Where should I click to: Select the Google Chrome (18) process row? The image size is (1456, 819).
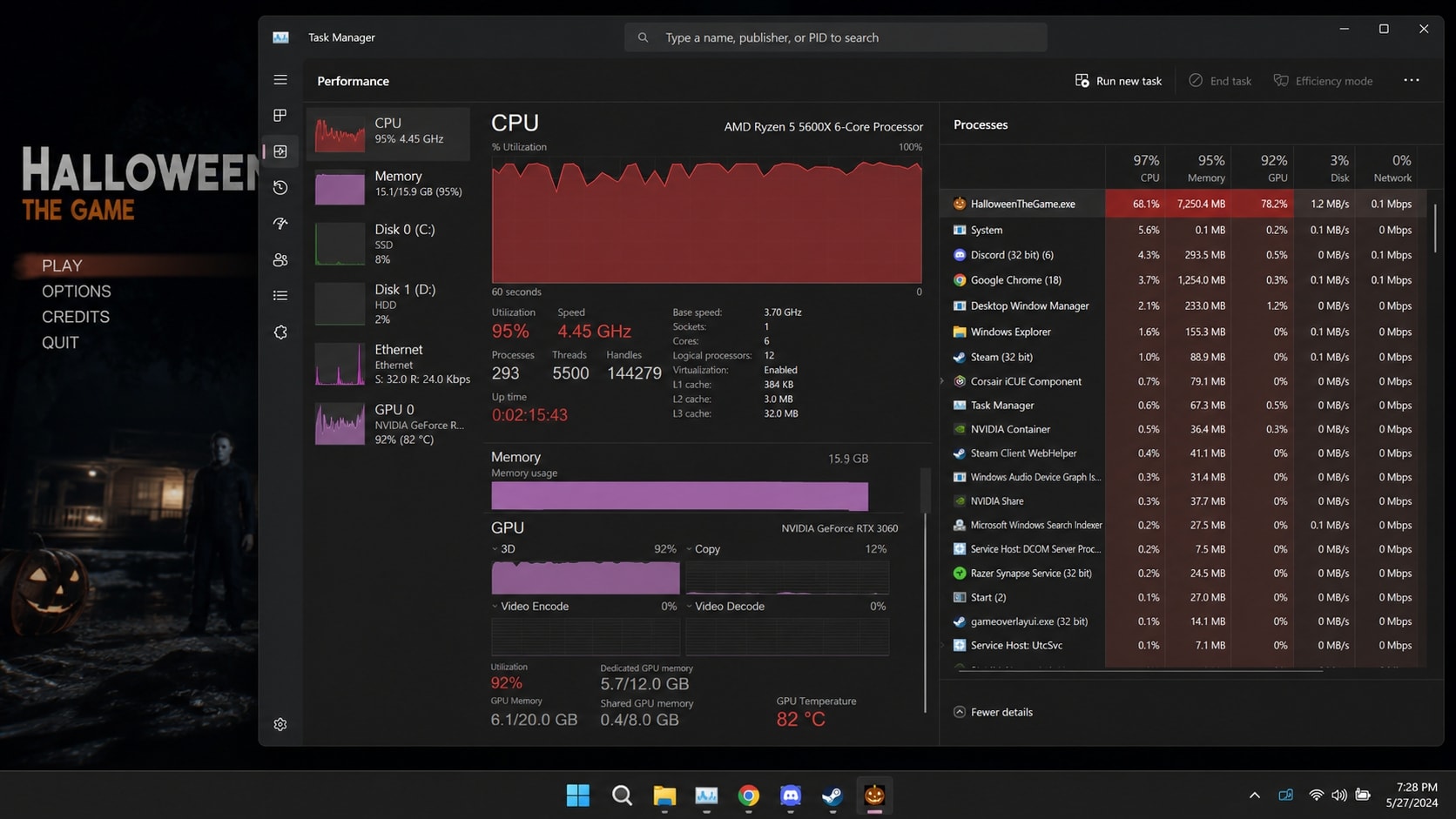coord(1184,280)
